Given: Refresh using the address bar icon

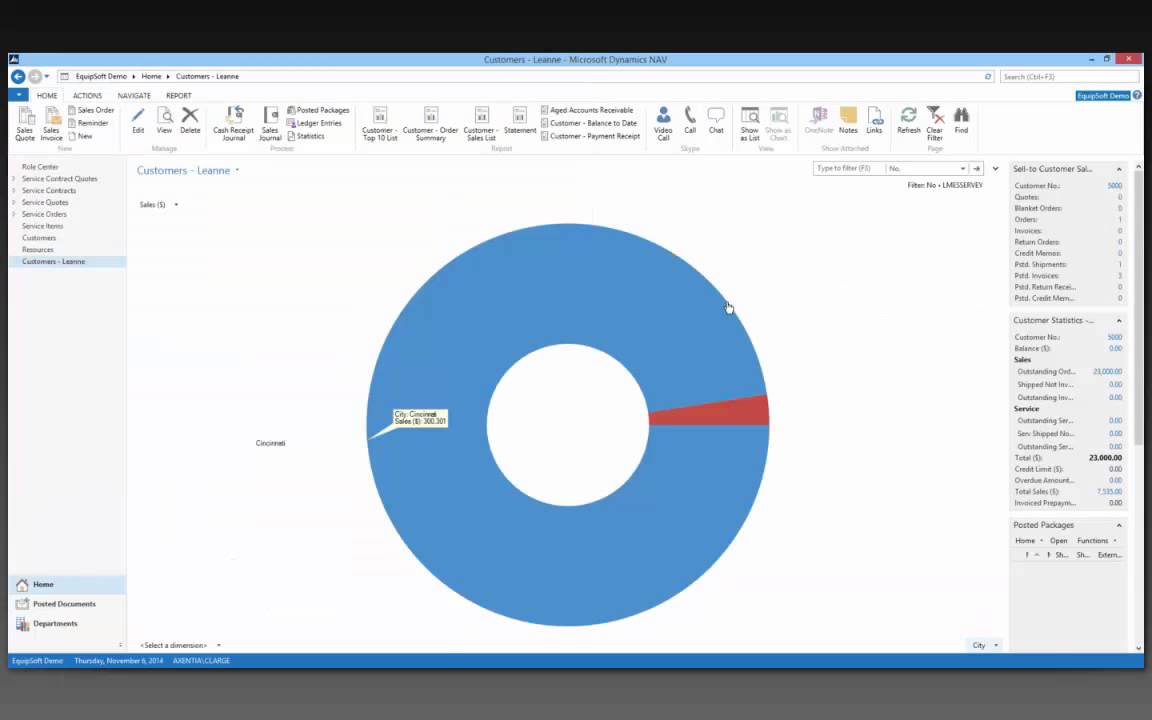Looking at the screenshot, I should pos(988,76).
